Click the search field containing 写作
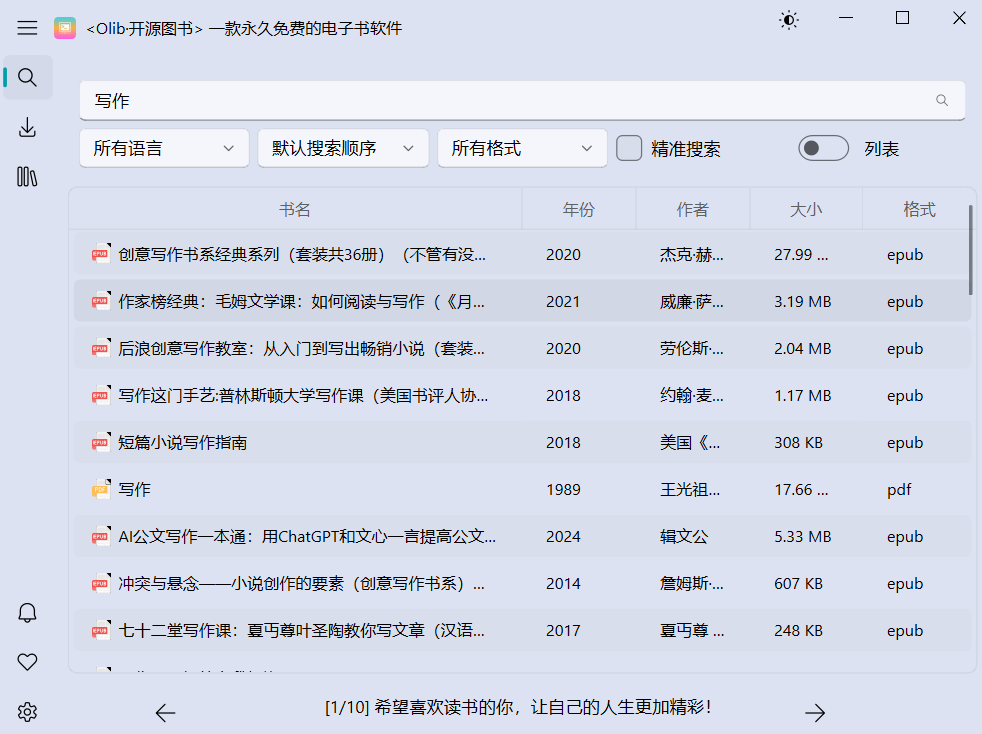The width and height of the screenshot is (982, 734). pos(522,100)
